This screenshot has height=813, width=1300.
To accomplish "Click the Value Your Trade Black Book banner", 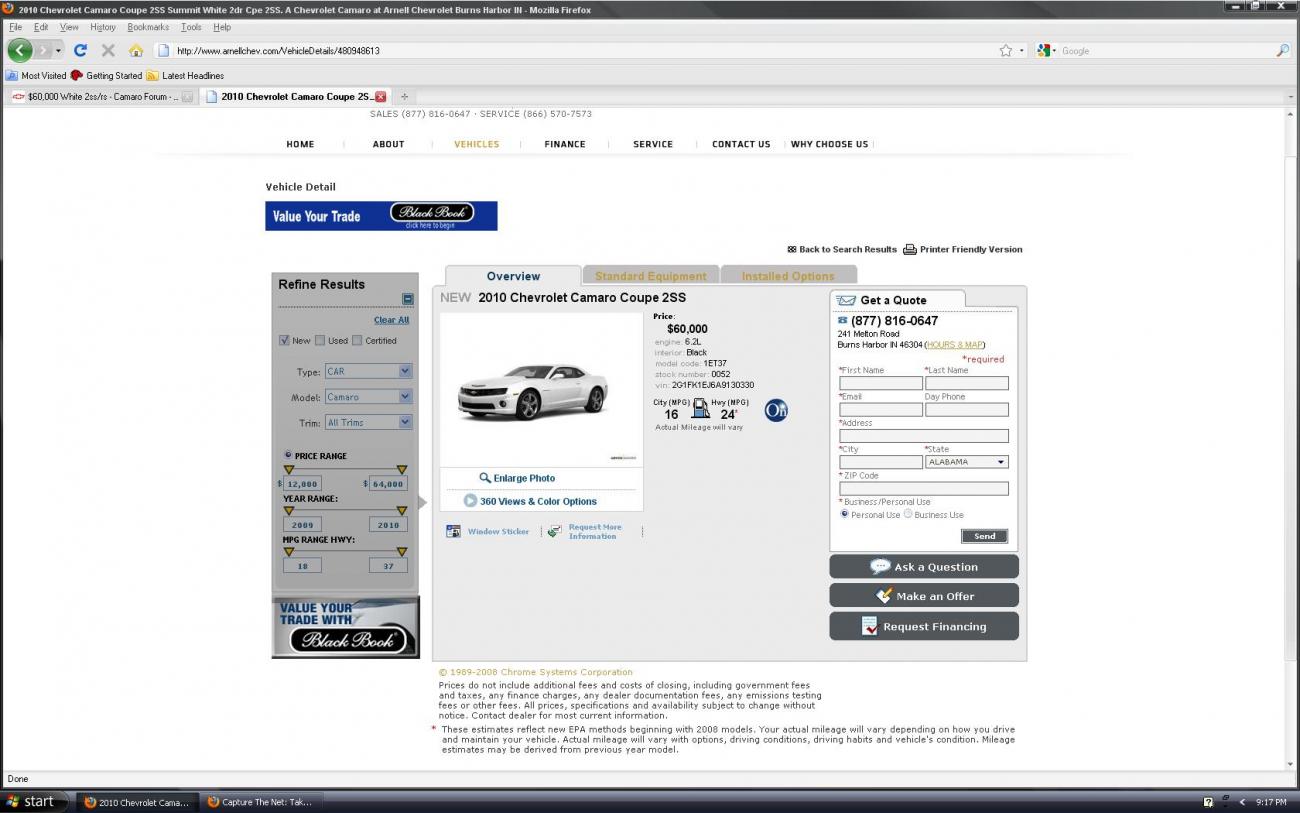I will point(381,216).
